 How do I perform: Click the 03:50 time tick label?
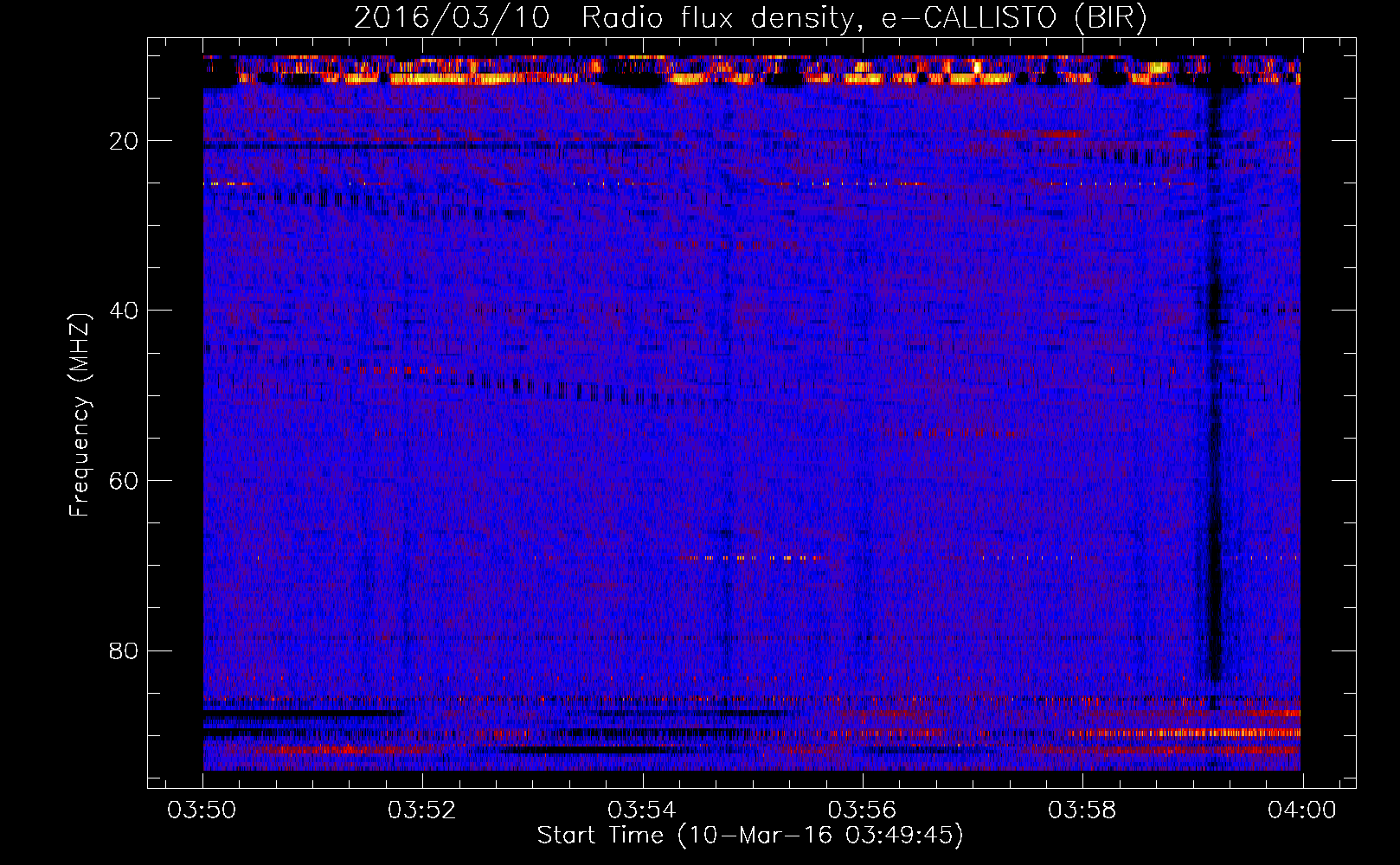coord(202,811)
